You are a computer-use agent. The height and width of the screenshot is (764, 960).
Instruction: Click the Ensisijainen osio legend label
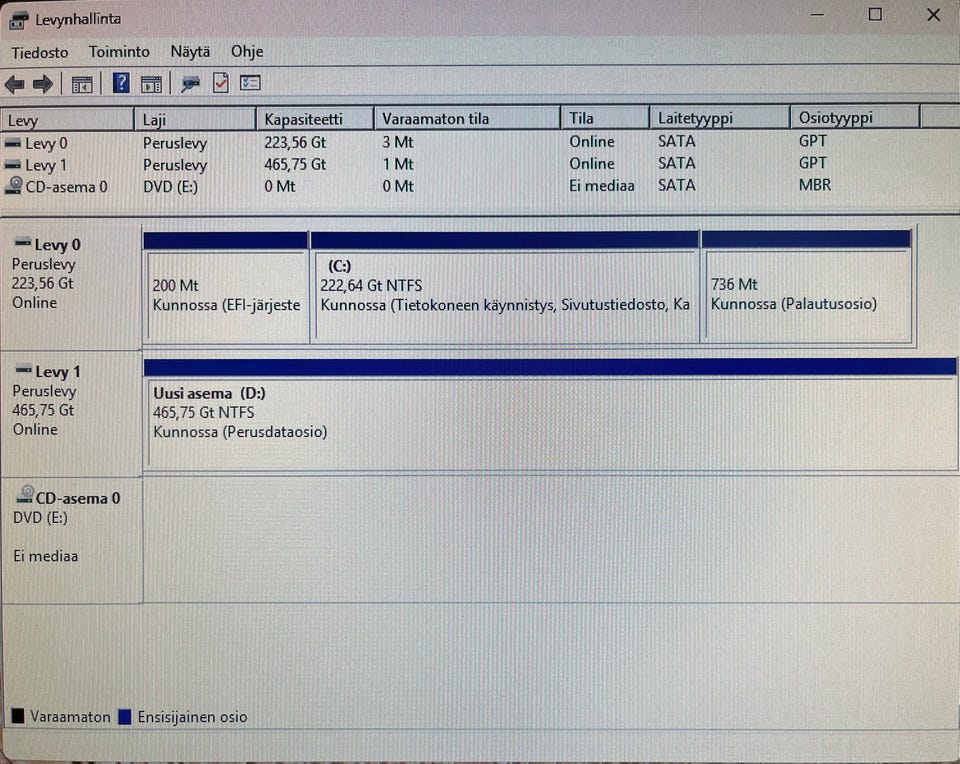(x=192, y=717)
